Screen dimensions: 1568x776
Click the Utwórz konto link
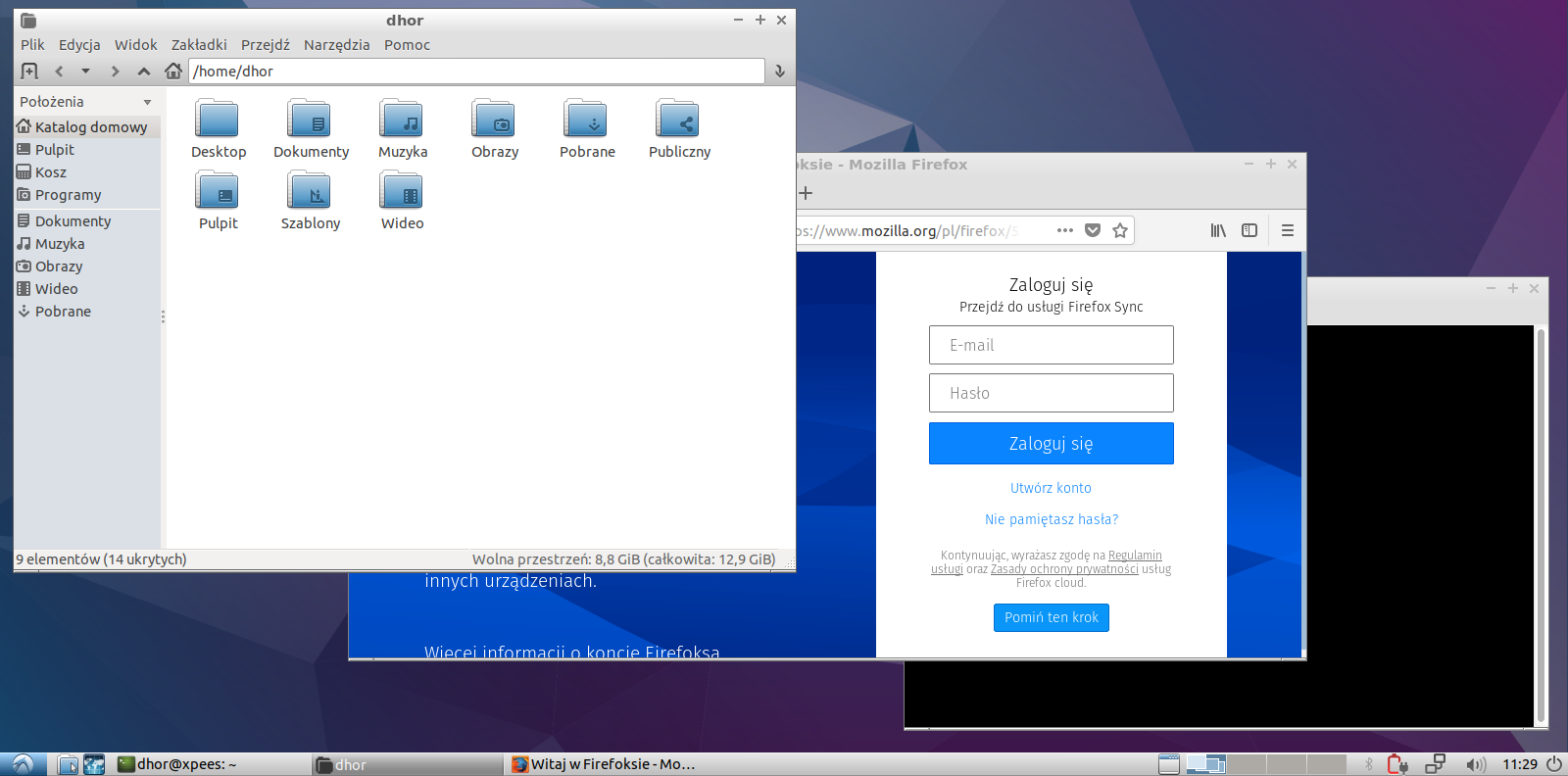click(1051, 488)
